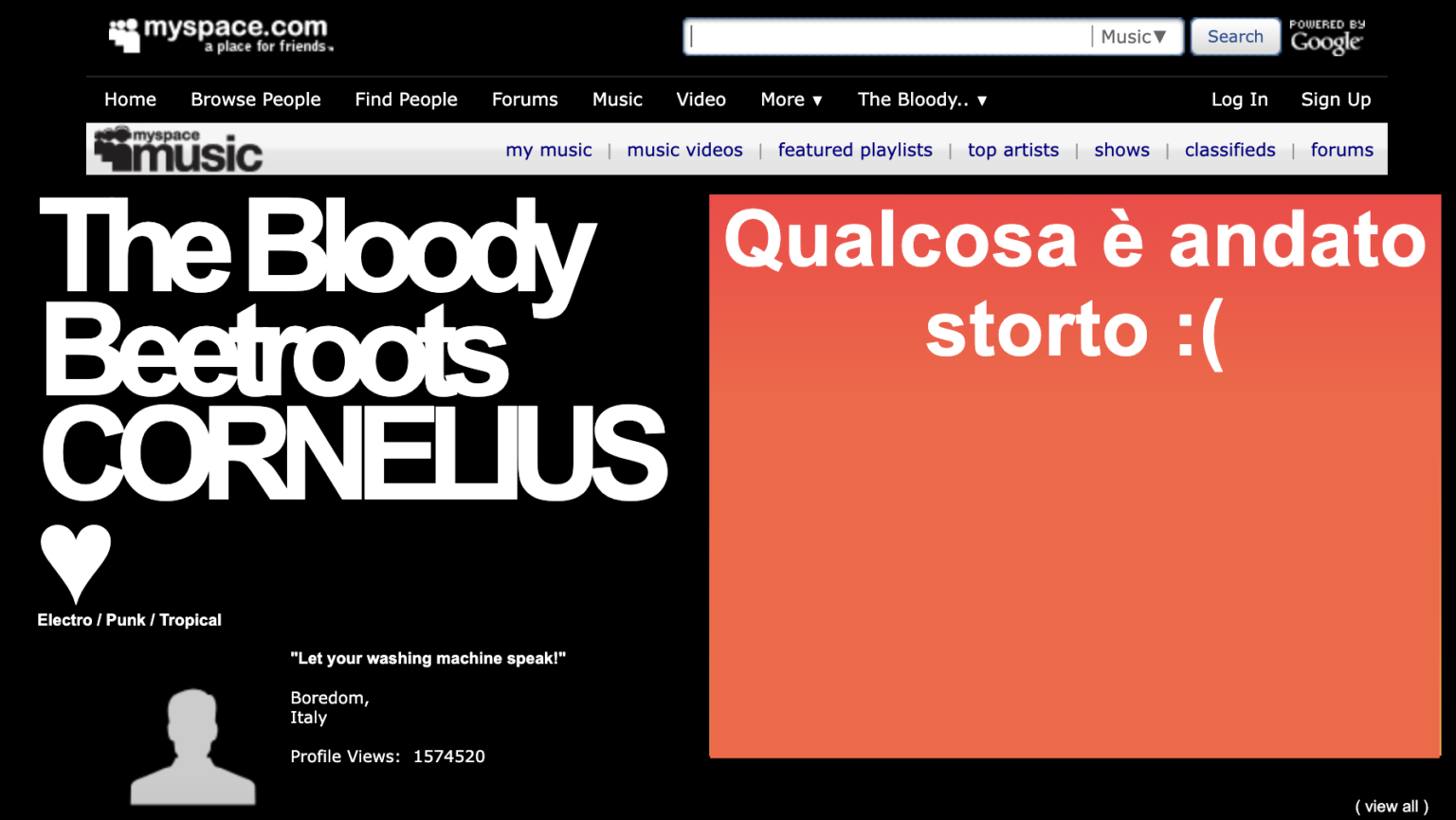Click the Powered by Google logo
This screenshot has width=1456, height=820.
1327,37
